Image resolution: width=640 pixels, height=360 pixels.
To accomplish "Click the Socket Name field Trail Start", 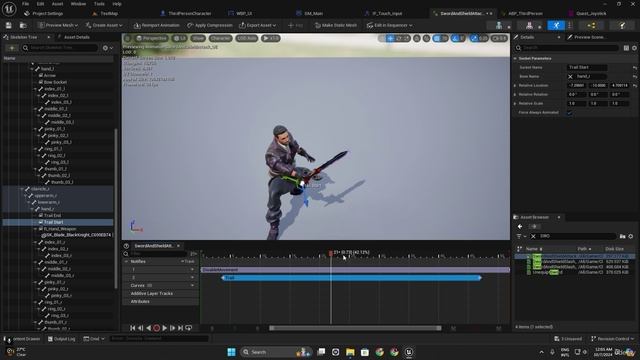I will click(587, 67).
